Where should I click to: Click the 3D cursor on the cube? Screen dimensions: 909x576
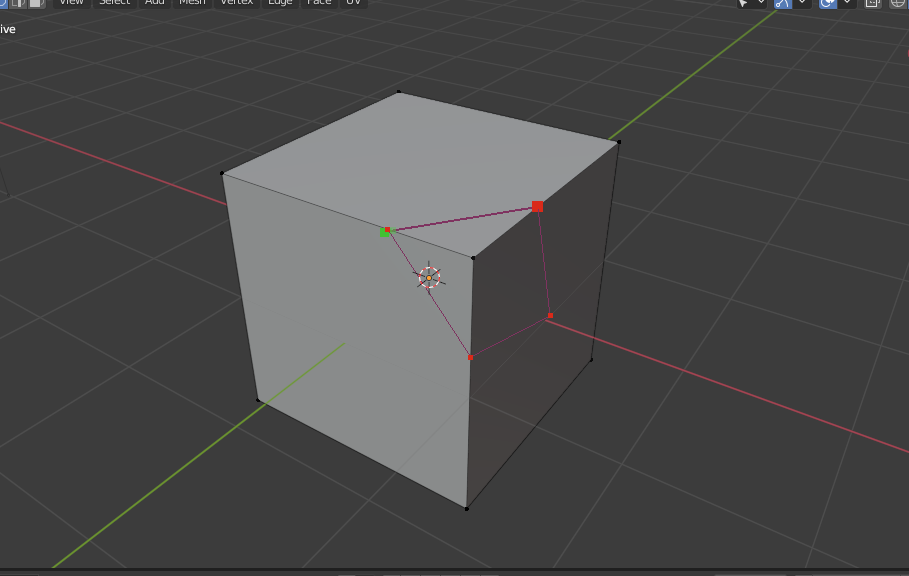429,278
